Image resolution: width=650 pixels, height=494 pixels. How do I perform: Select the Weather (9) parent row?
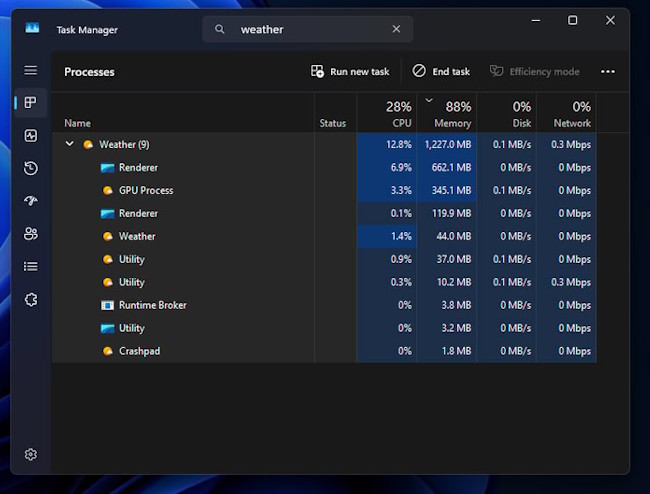(324, 145)
